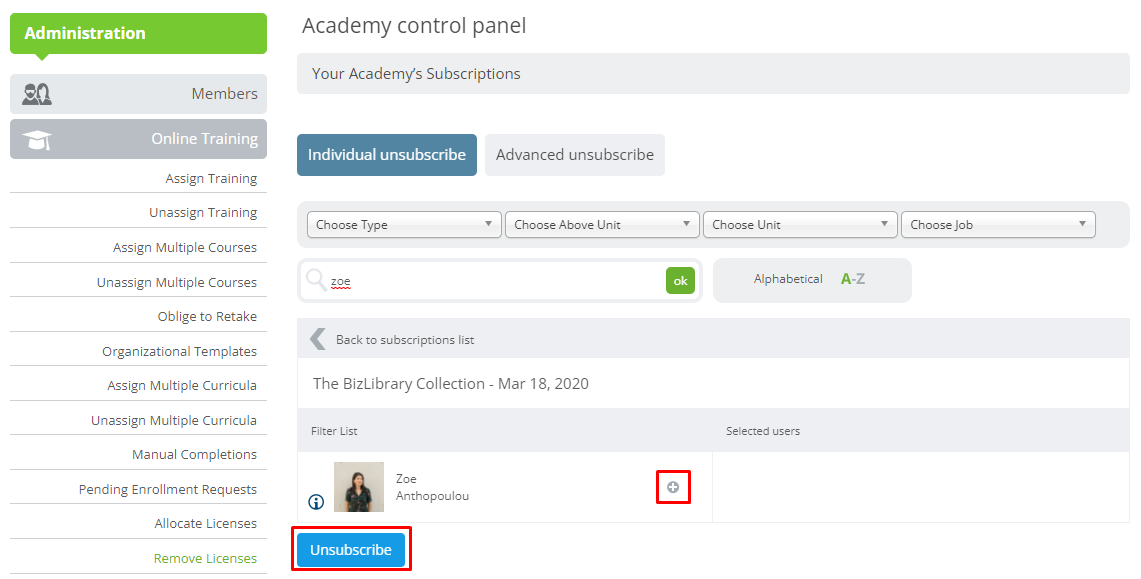The image size is (1141, 579).
Task: Open the Choose Unit dropdown
Action: (800, 225)
